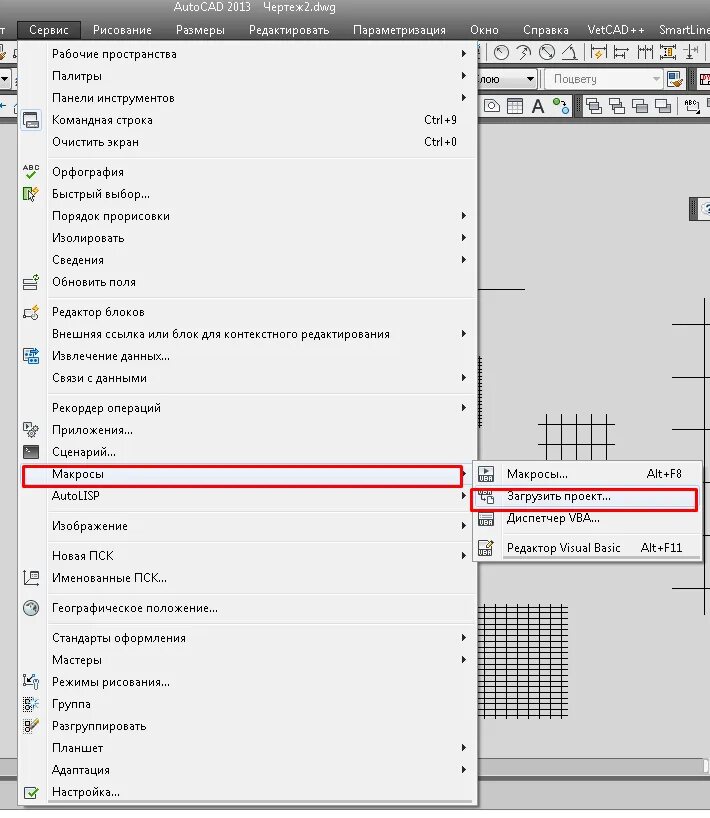This screenshot has height=818, width=710.
Task: Expand the Изображение submenu arrow
Action: [463, 526]
